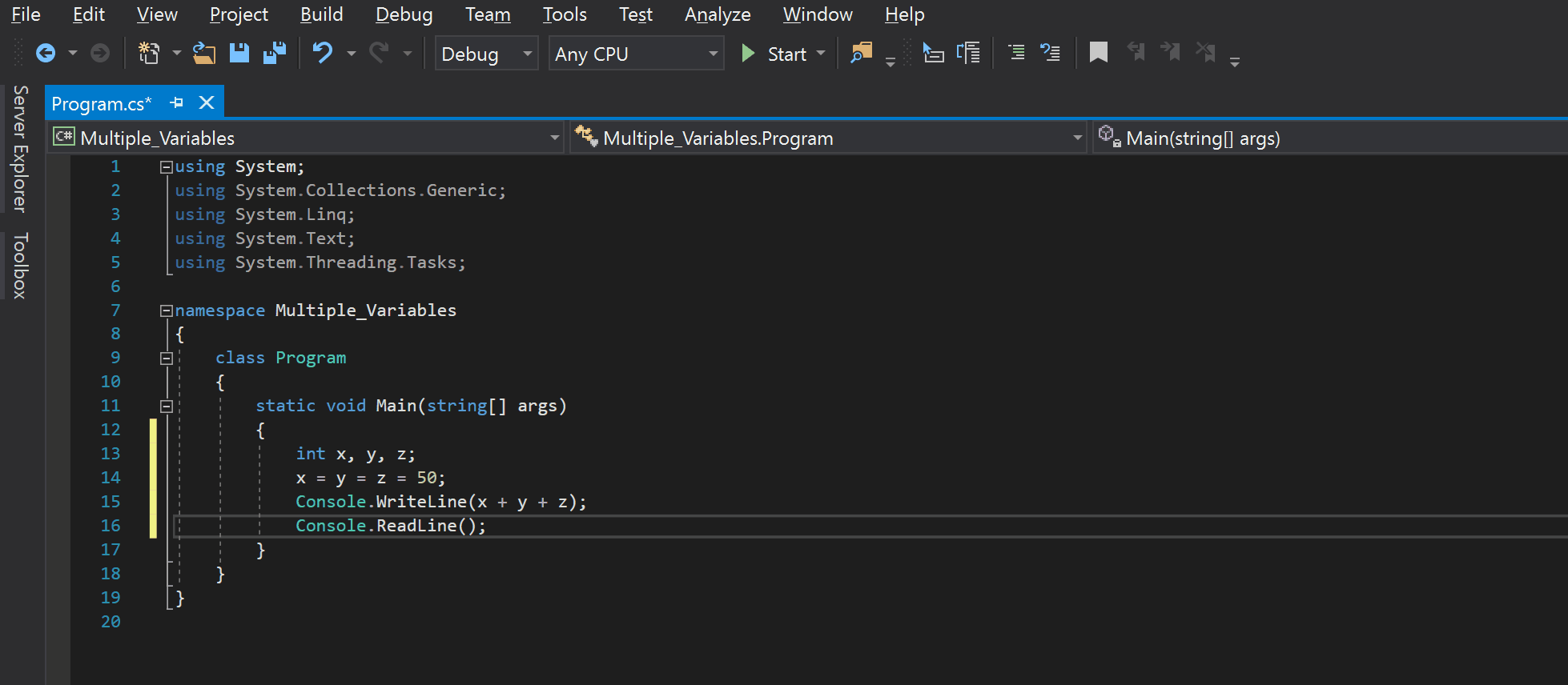Click the Comment out selected lines icon
The height and width of the screenshot is (685, 1568).
click(x=1016, y=54)
